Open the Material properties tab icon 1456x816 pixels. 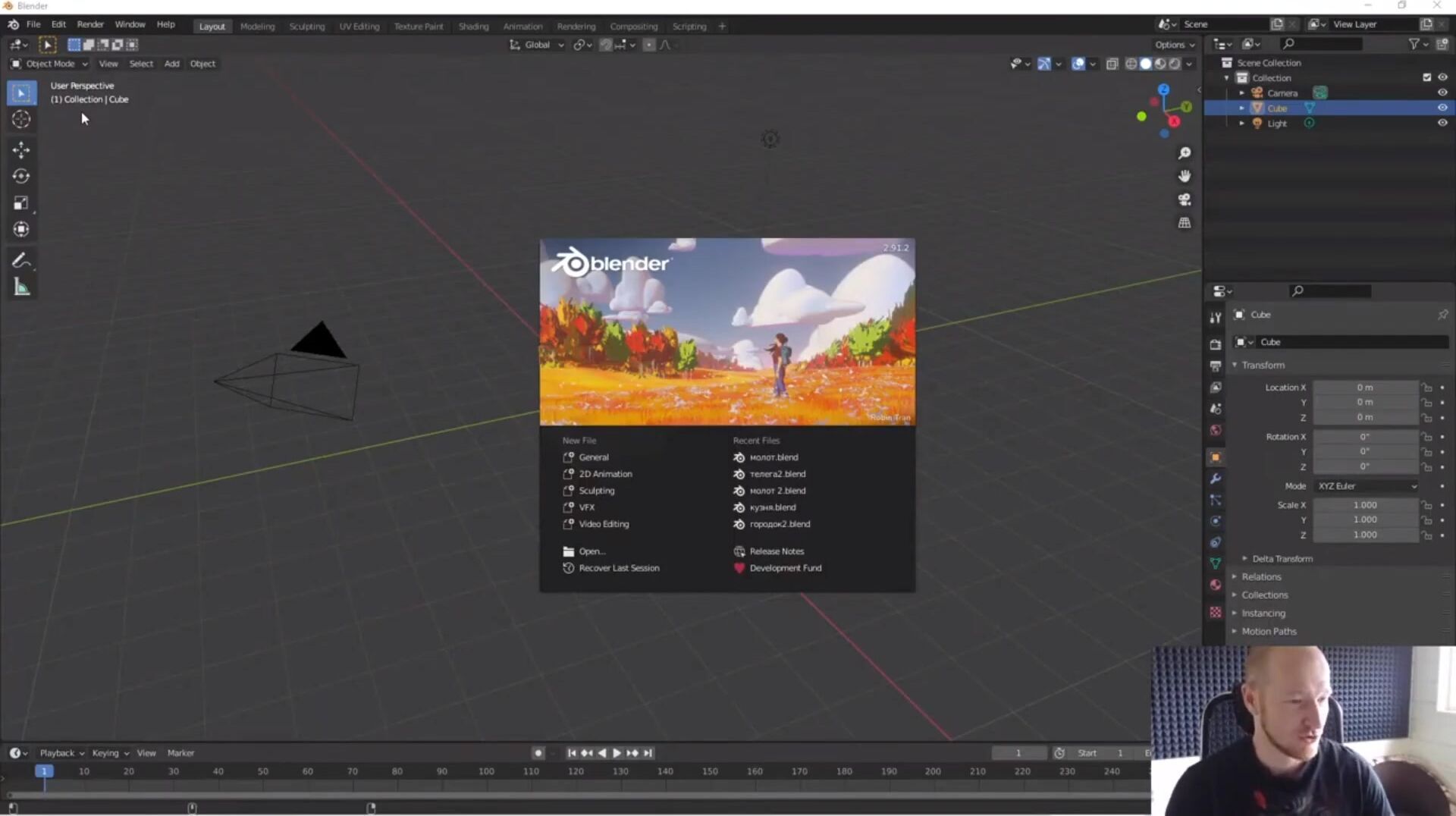[1216, 585]
